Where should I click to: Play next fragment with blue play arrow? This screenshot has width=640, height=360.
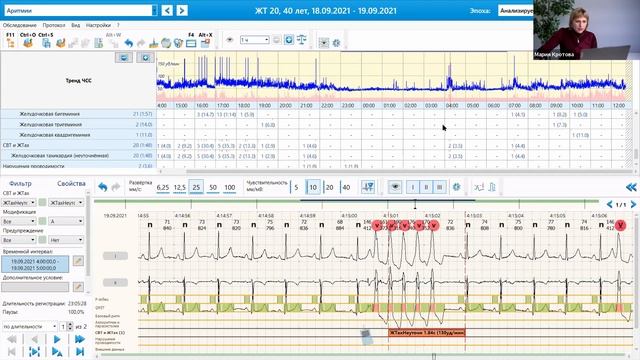pyautogui.click(x=57, y=339)
